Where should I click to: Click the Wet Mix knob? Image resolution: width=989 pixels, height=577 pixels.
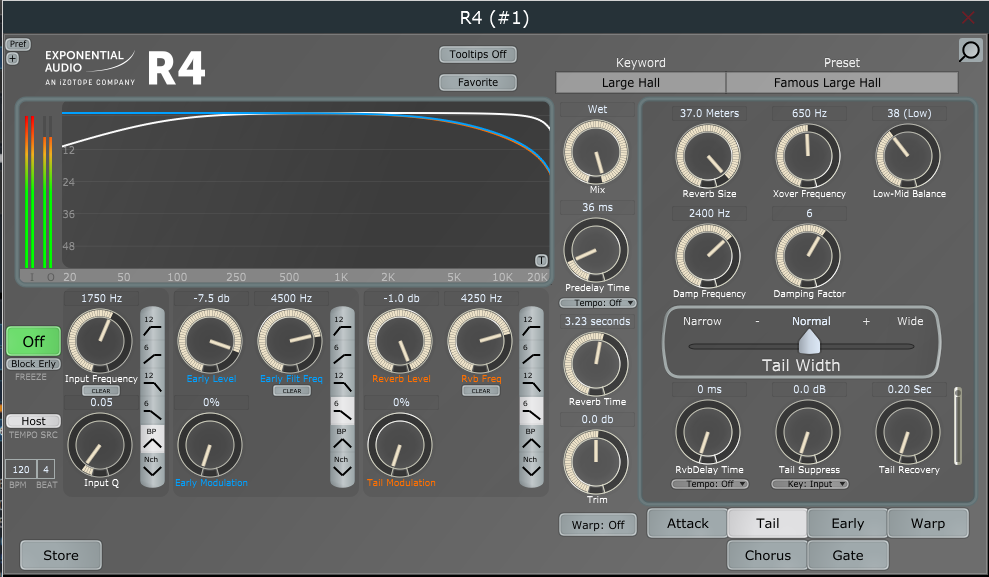(x=596, y=153)
